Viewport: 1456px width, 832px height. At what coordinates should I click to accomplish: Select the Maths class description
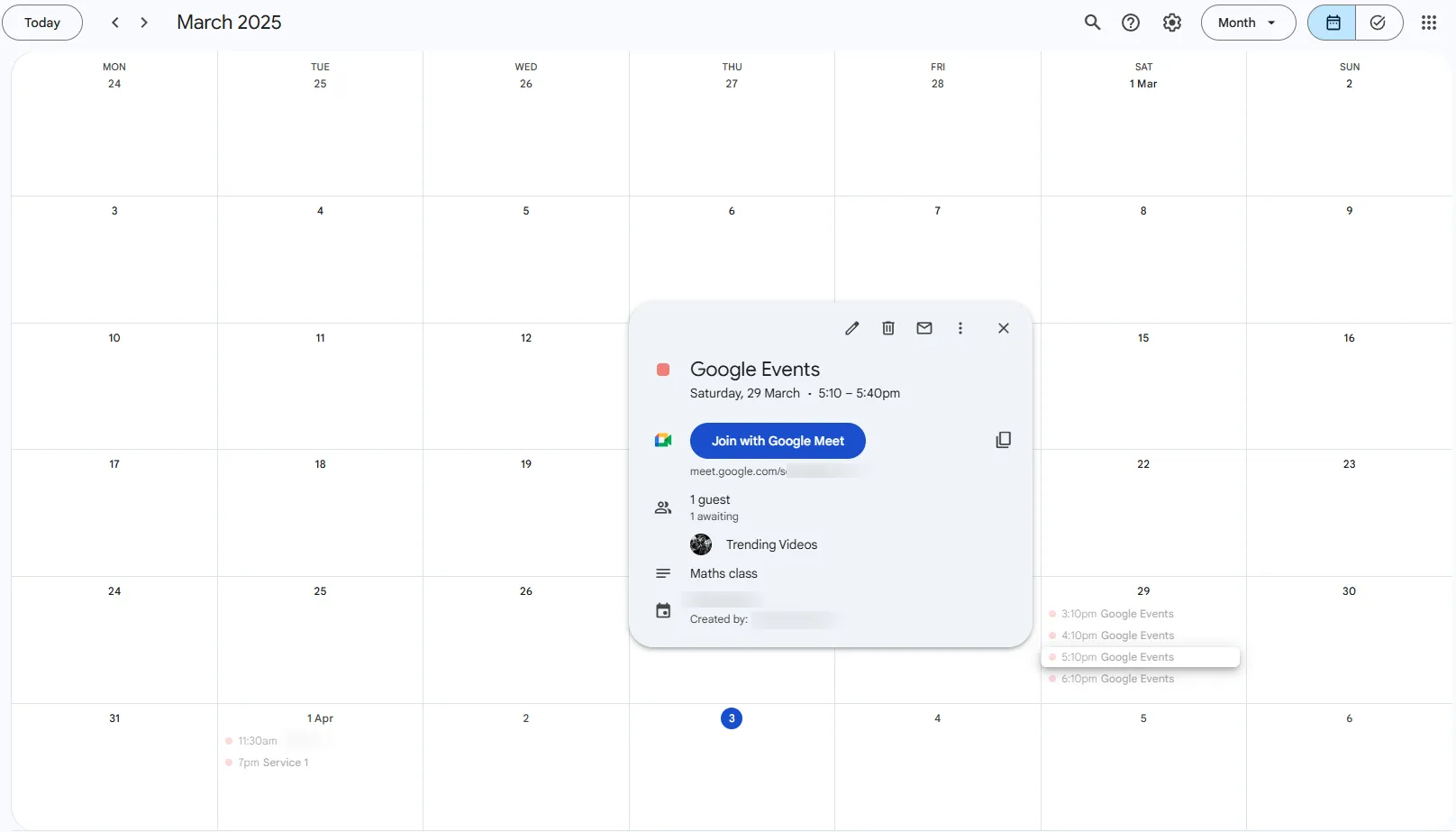[x=723, y=573]
